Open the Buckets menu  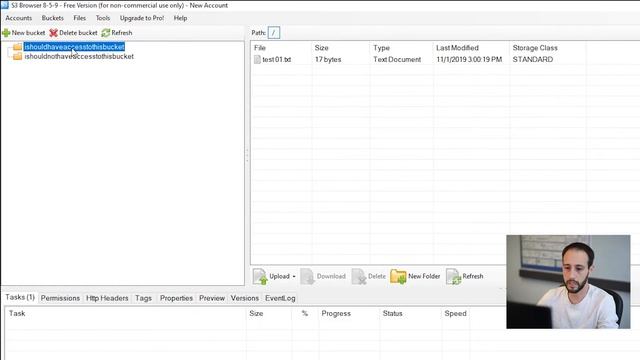(53, 18)
